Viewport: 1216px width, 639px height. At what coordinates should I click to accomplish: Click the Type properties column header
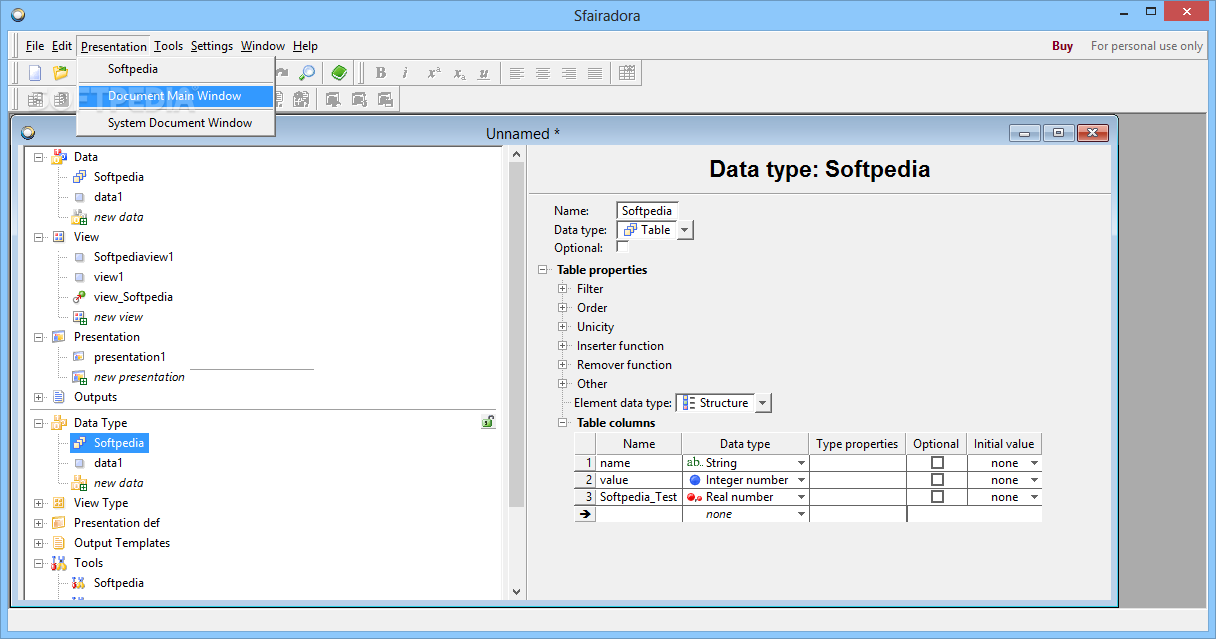click(858, 444)
